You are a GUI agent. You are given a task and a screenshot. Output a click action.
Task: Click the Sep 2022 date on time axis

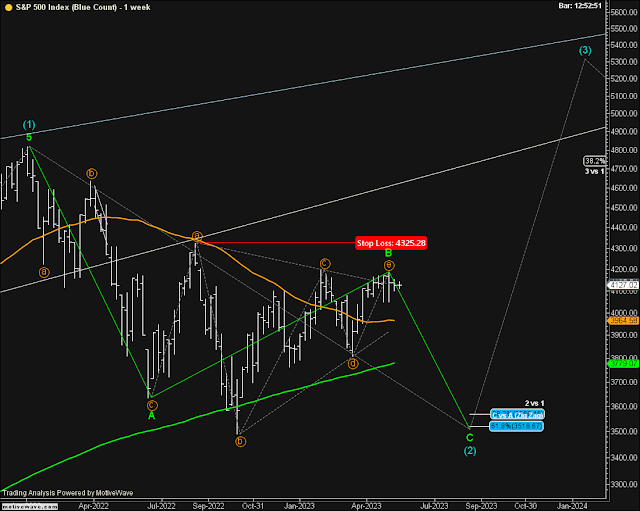pos(208,506)
